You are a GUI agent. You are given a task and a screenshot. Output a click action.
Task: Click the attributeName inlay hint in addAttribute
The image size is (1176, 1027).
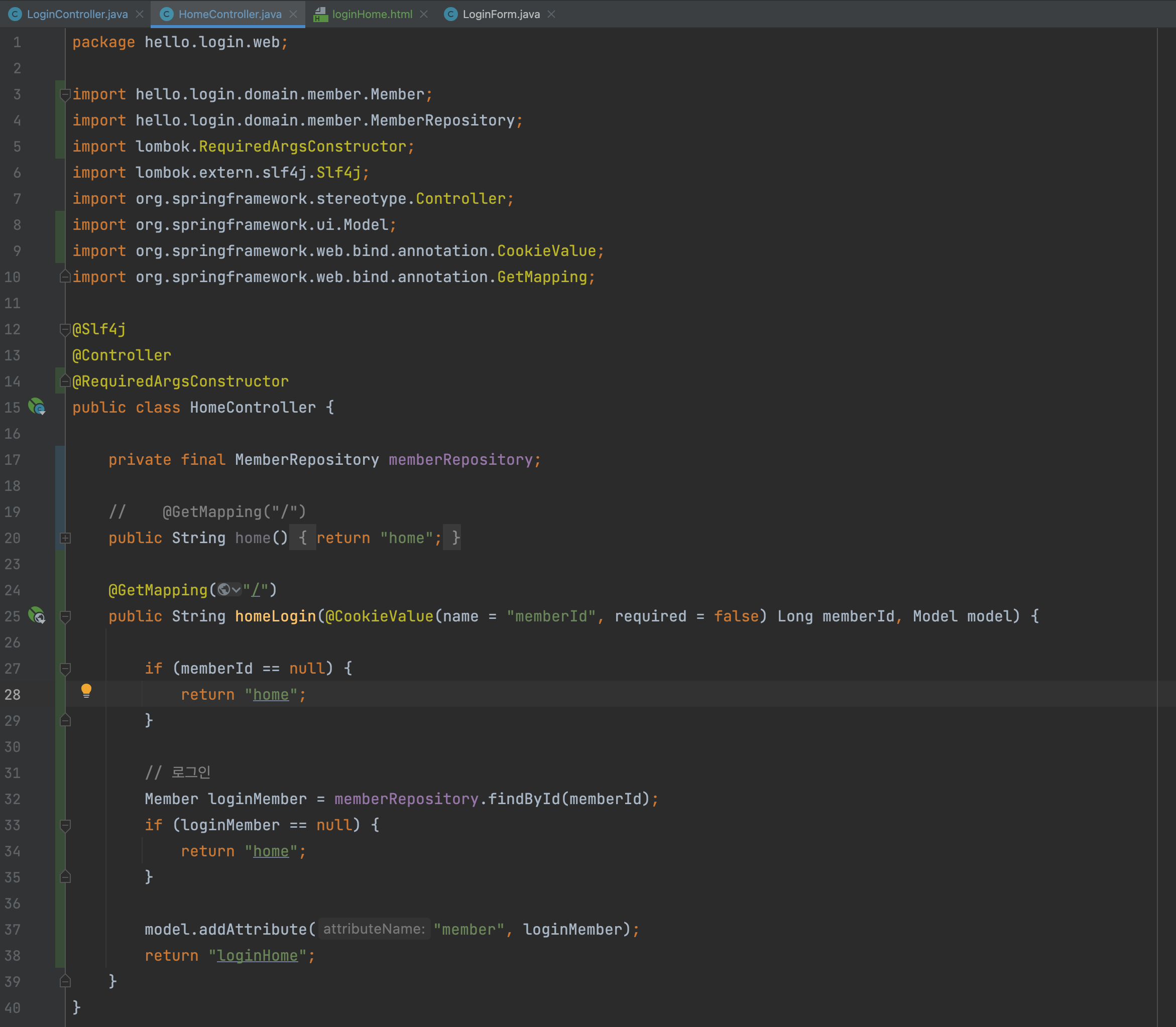pos(374,929)
